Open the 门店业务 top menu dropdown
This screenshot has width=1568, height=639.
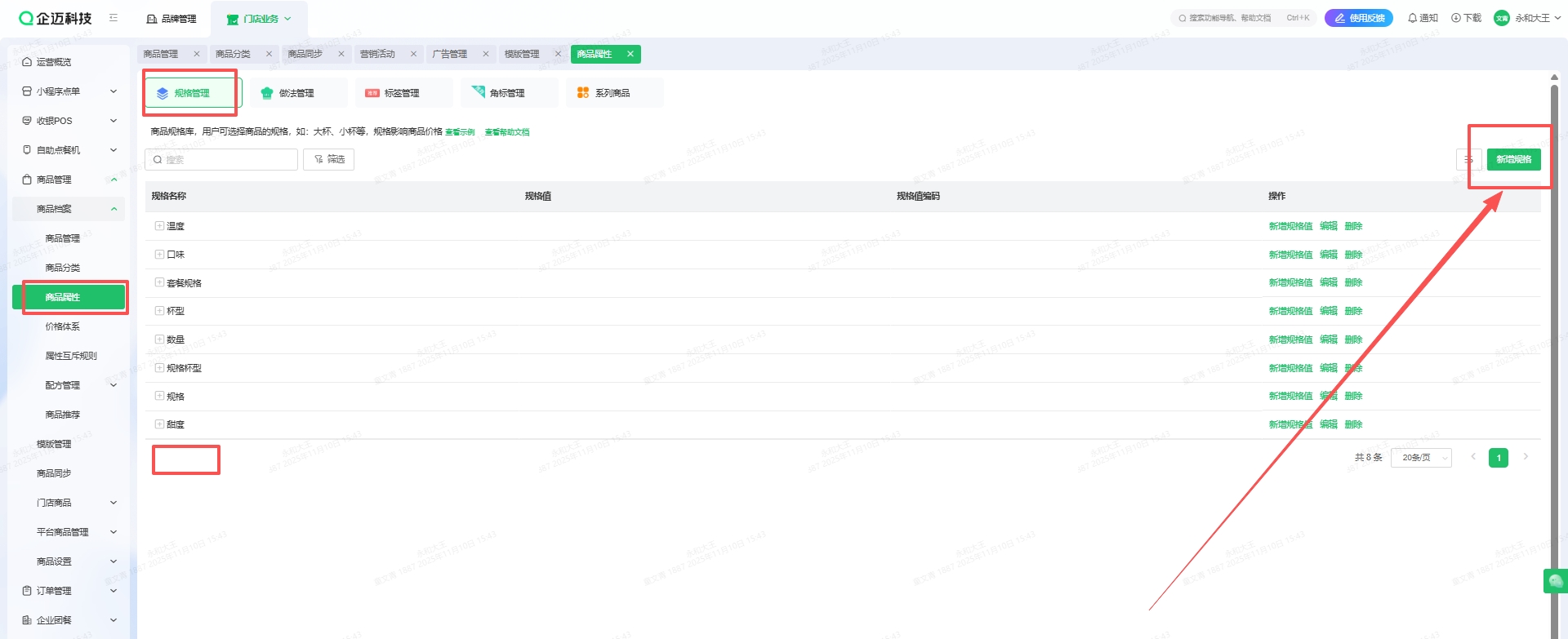click(x=260, y=19)
